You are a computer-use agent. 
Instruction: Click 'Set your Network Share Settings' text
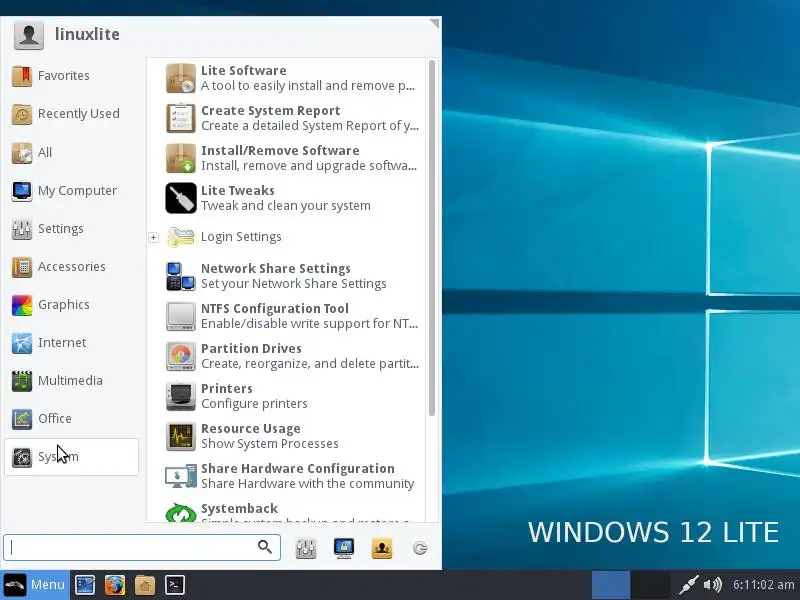point(293,284)
